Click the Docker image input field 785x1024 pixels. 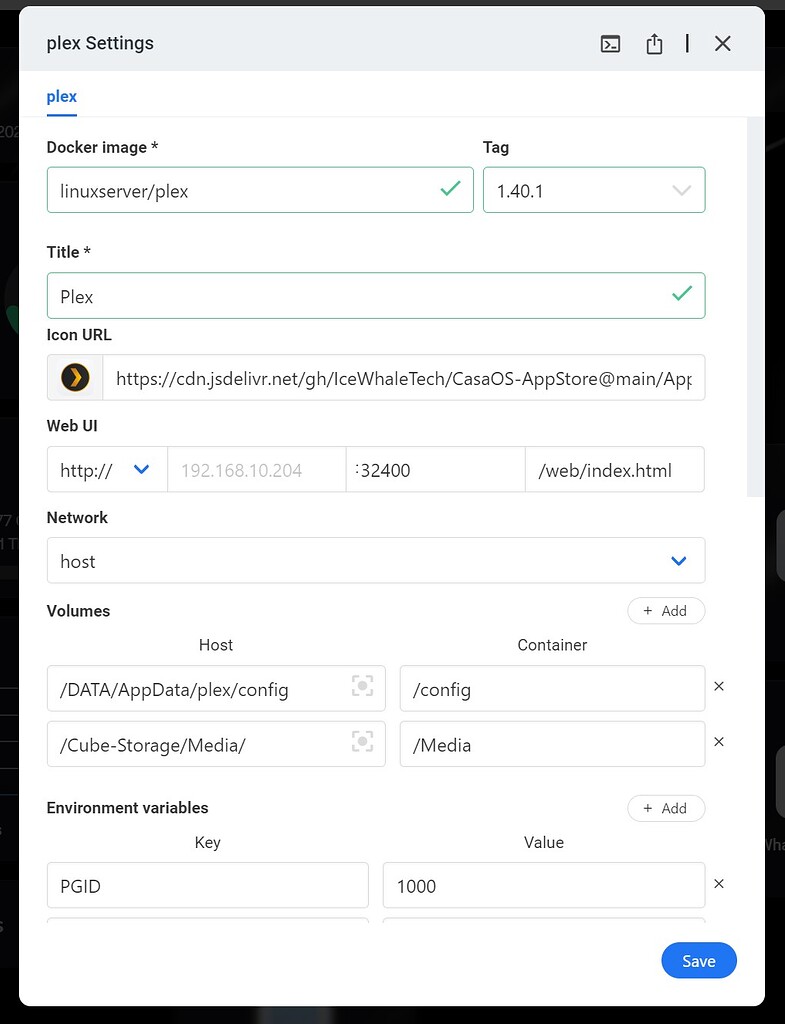click(245, 190)
